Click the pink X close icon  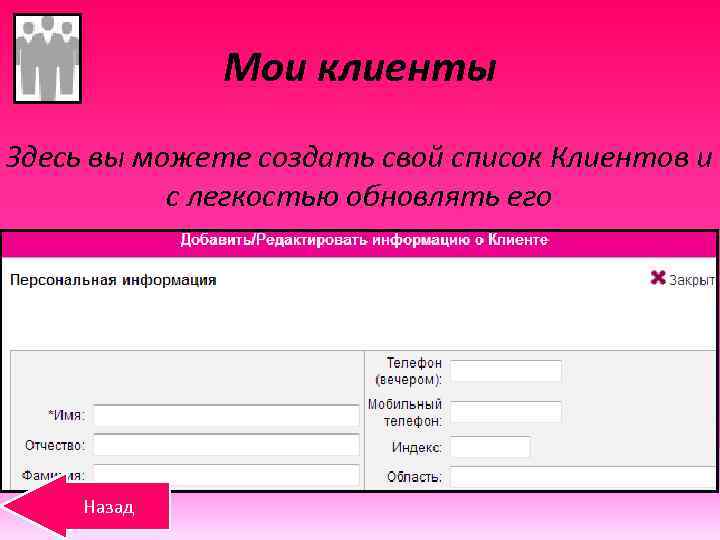658,278
